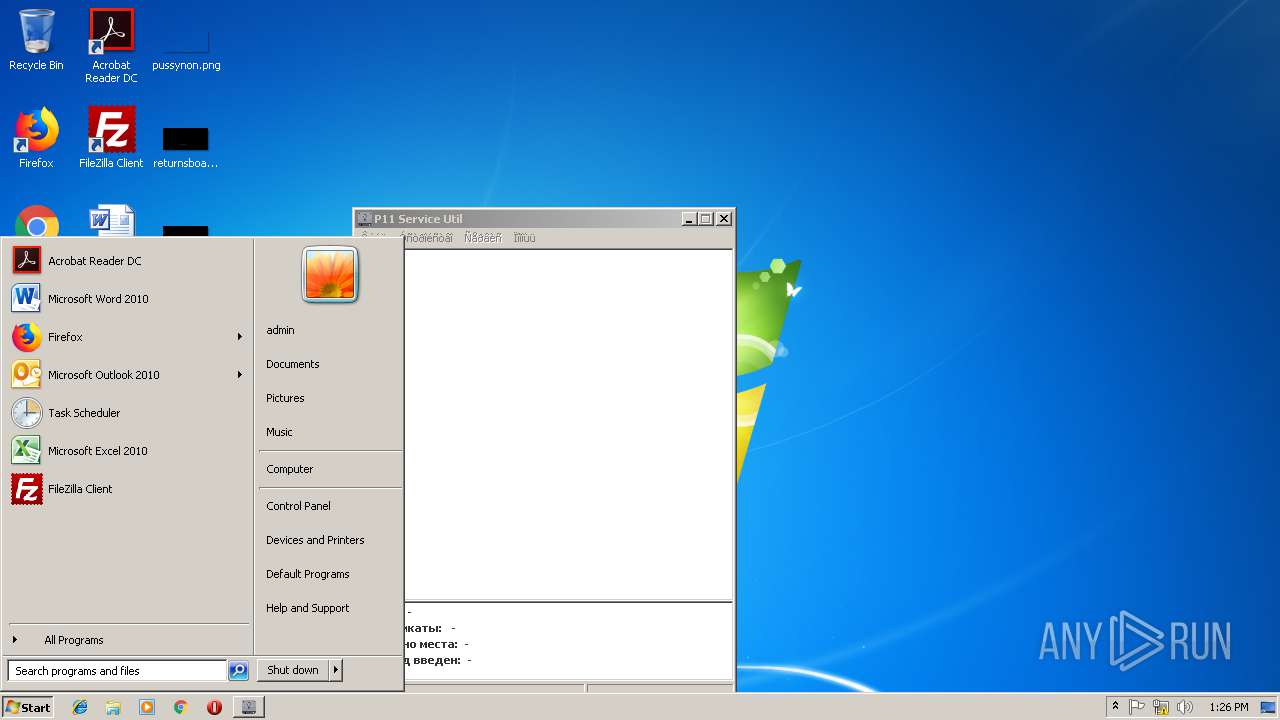
Task: Expand the Microsoft Outlook 2010 jump list arrow
Action: click(x=240, y=375)
